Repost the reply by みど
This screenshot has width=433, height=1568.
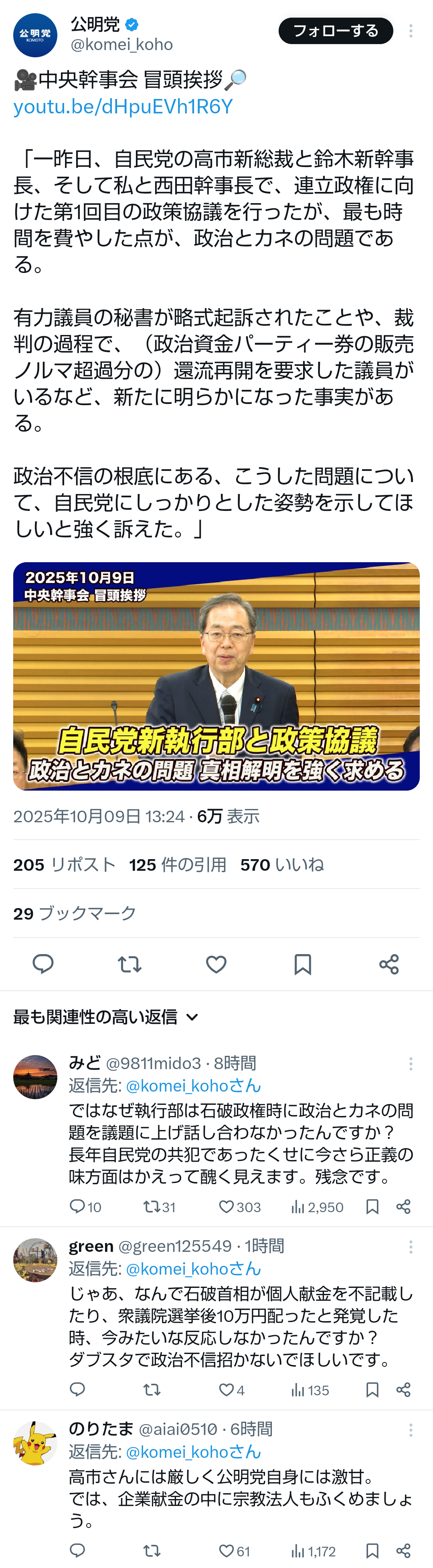point(159,1207)
